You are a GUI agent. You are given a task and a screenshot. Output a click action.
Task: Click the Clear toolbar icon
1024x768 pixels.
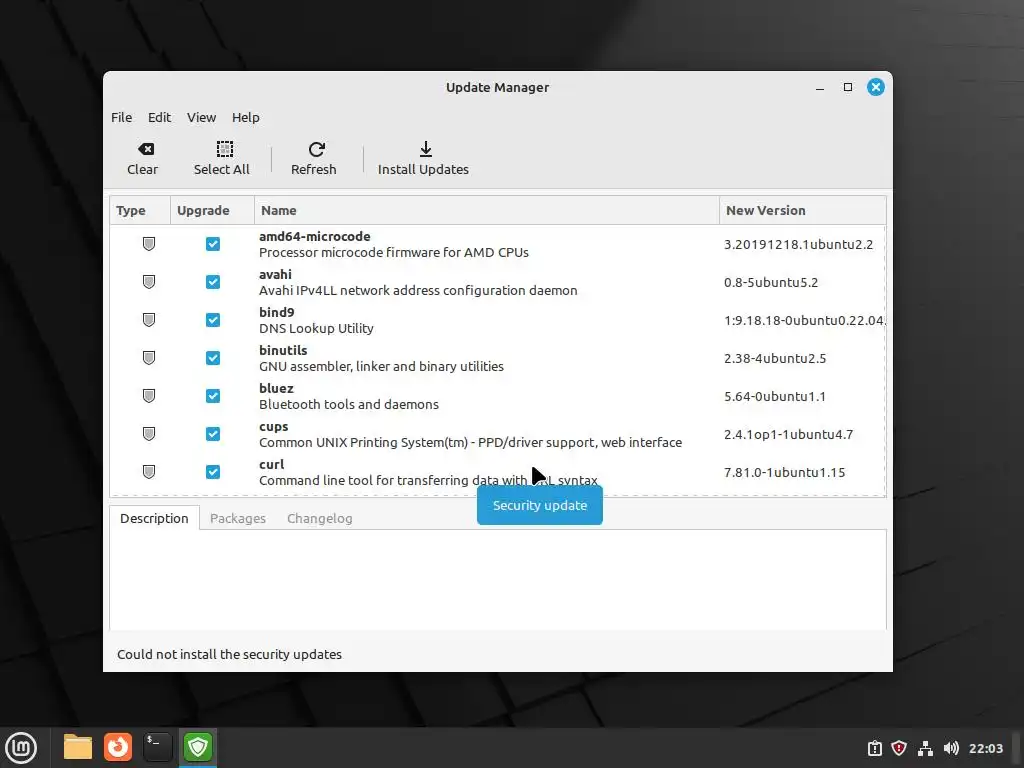pos(146,150)
